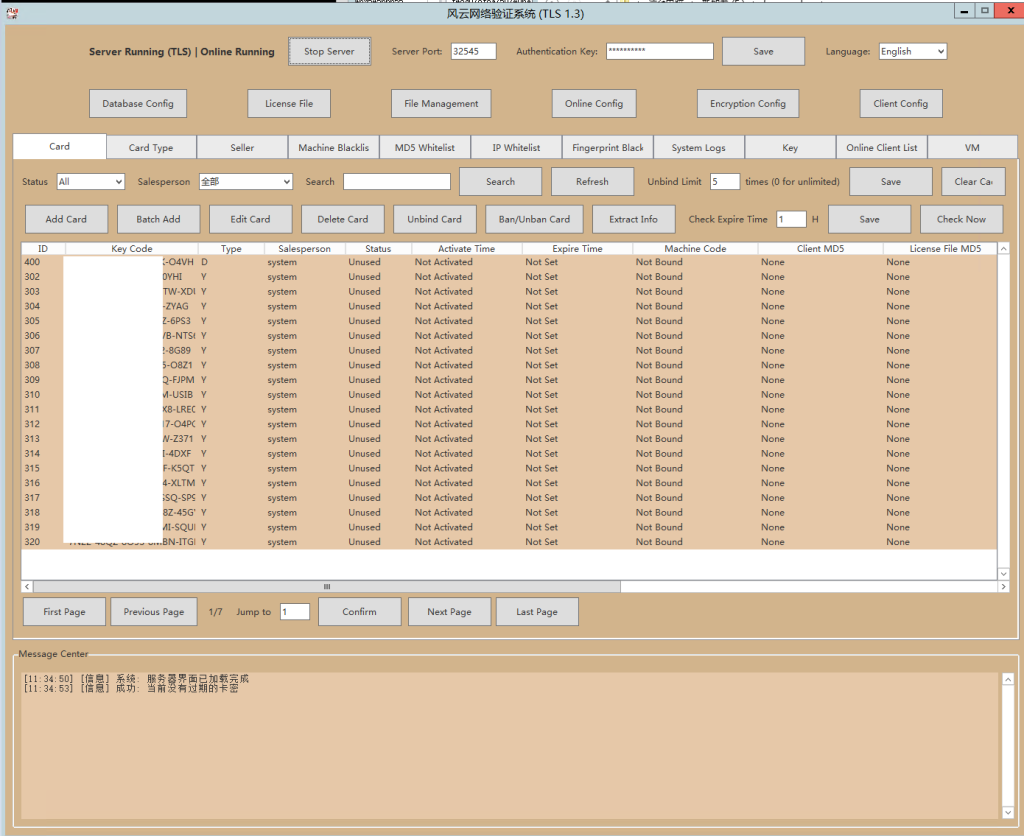Click the Batch Add button
The width and height of the screenshot is (1024, 836).
point(158,220)
